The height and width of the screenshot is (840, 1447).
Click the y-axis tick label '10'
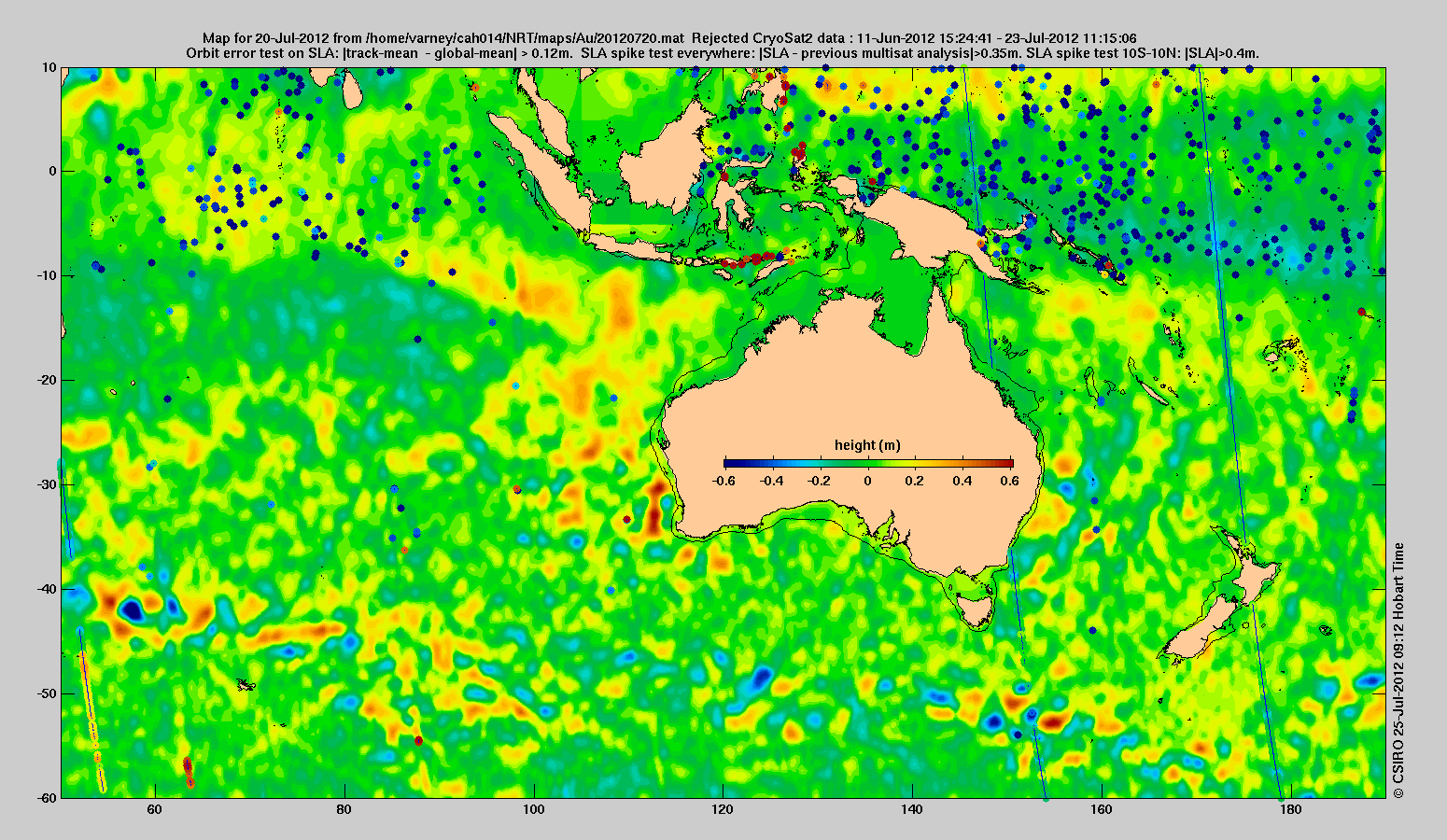(x=49, y=67)
